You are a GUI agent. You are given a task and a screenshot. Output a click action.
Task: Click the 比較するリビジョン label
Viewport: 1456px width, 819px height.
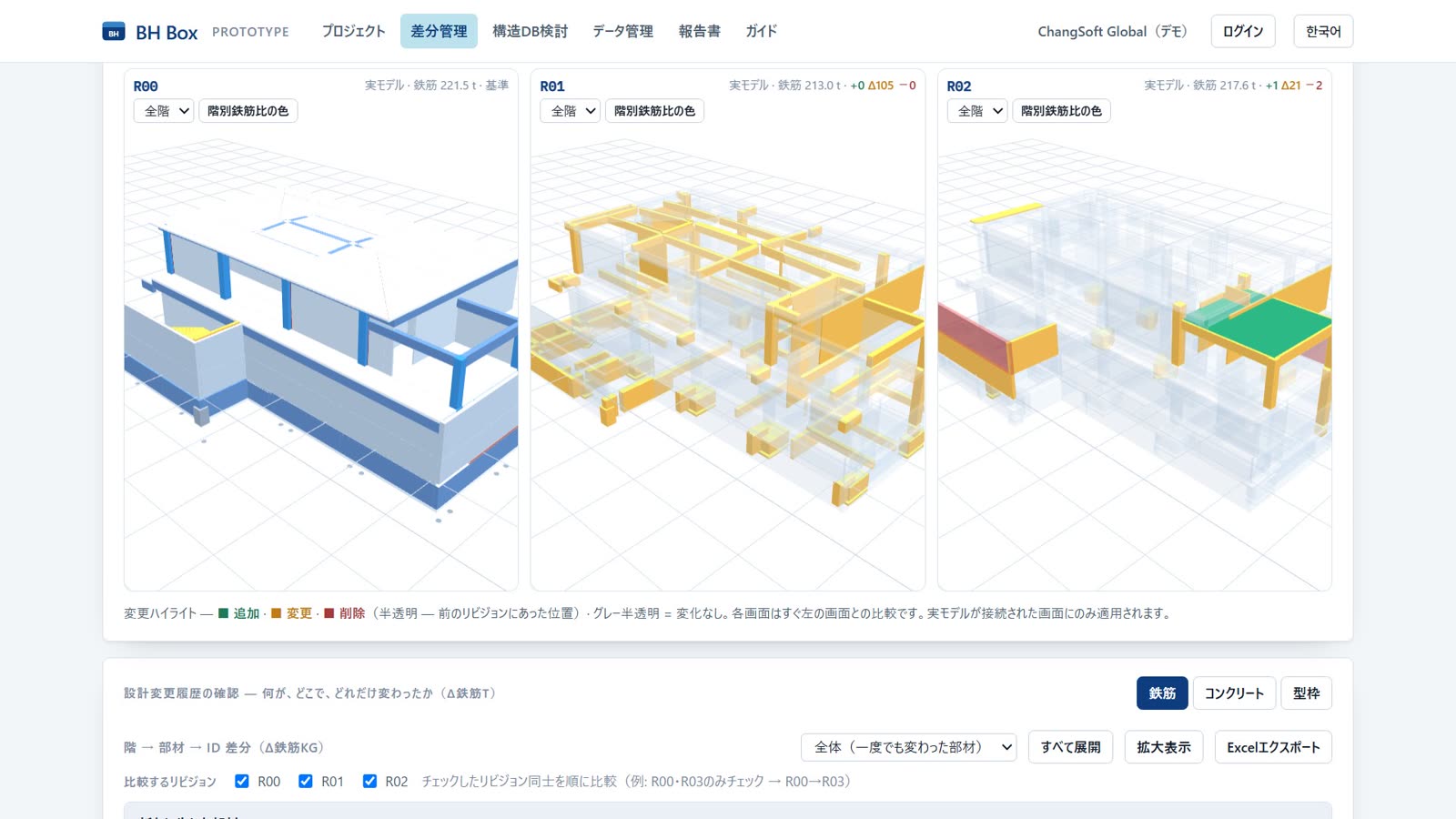click(170, 782)
